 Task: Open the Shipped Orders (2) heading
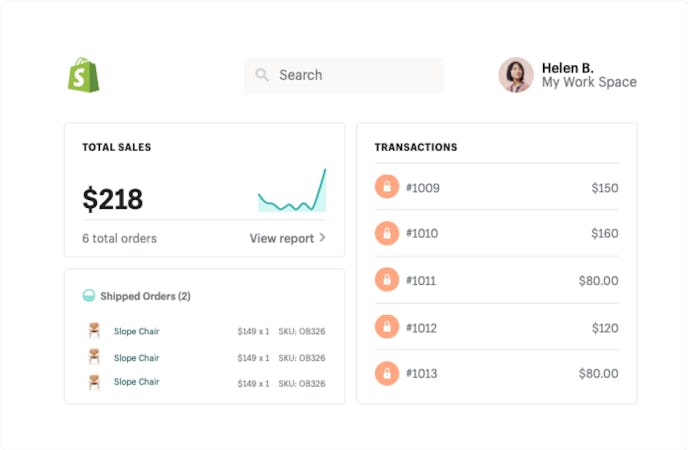[x=145, y=296]
